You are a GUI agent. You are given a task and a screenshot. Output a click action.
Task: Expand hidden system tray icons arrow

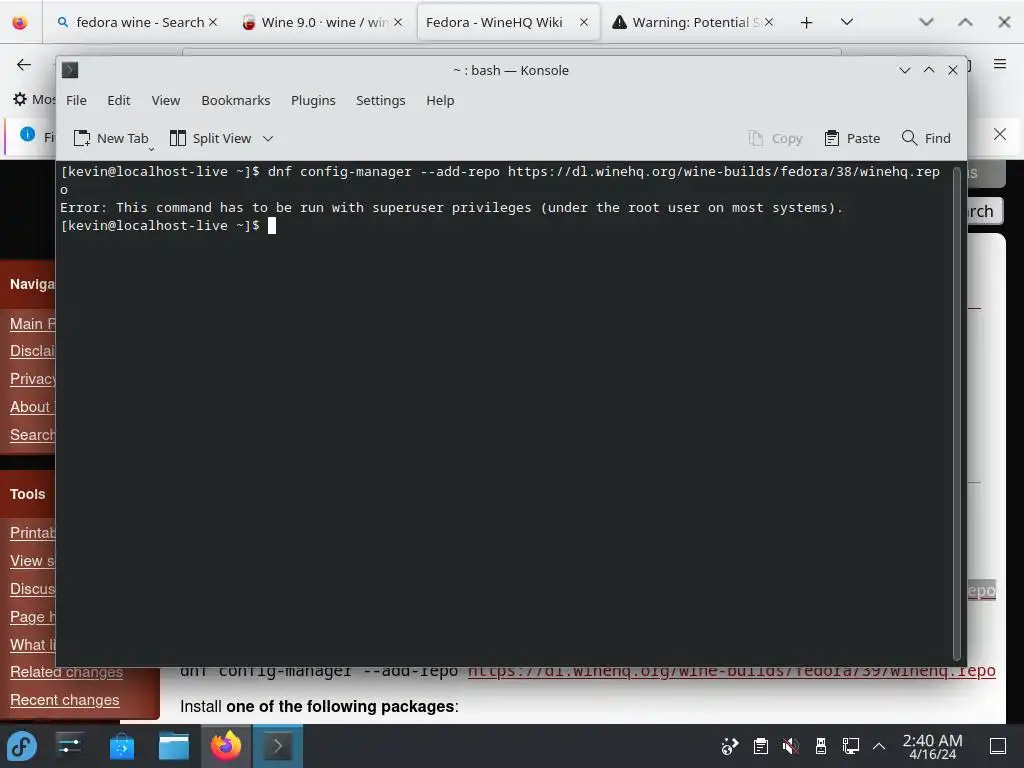tap(879, 746)
